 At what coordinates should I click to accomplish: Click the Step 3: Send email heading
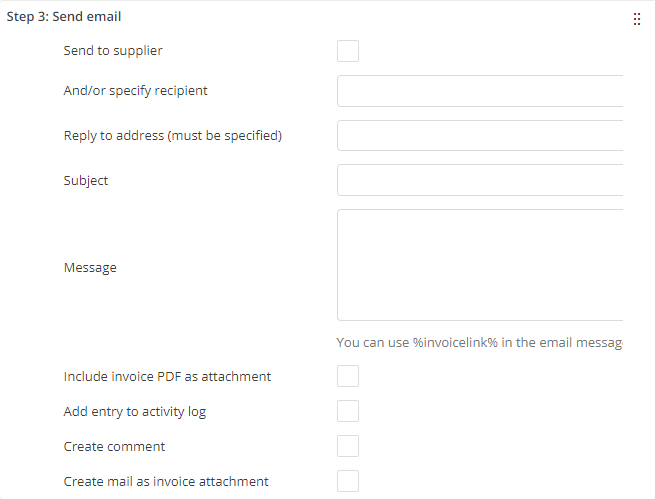[x=65, y=17]
